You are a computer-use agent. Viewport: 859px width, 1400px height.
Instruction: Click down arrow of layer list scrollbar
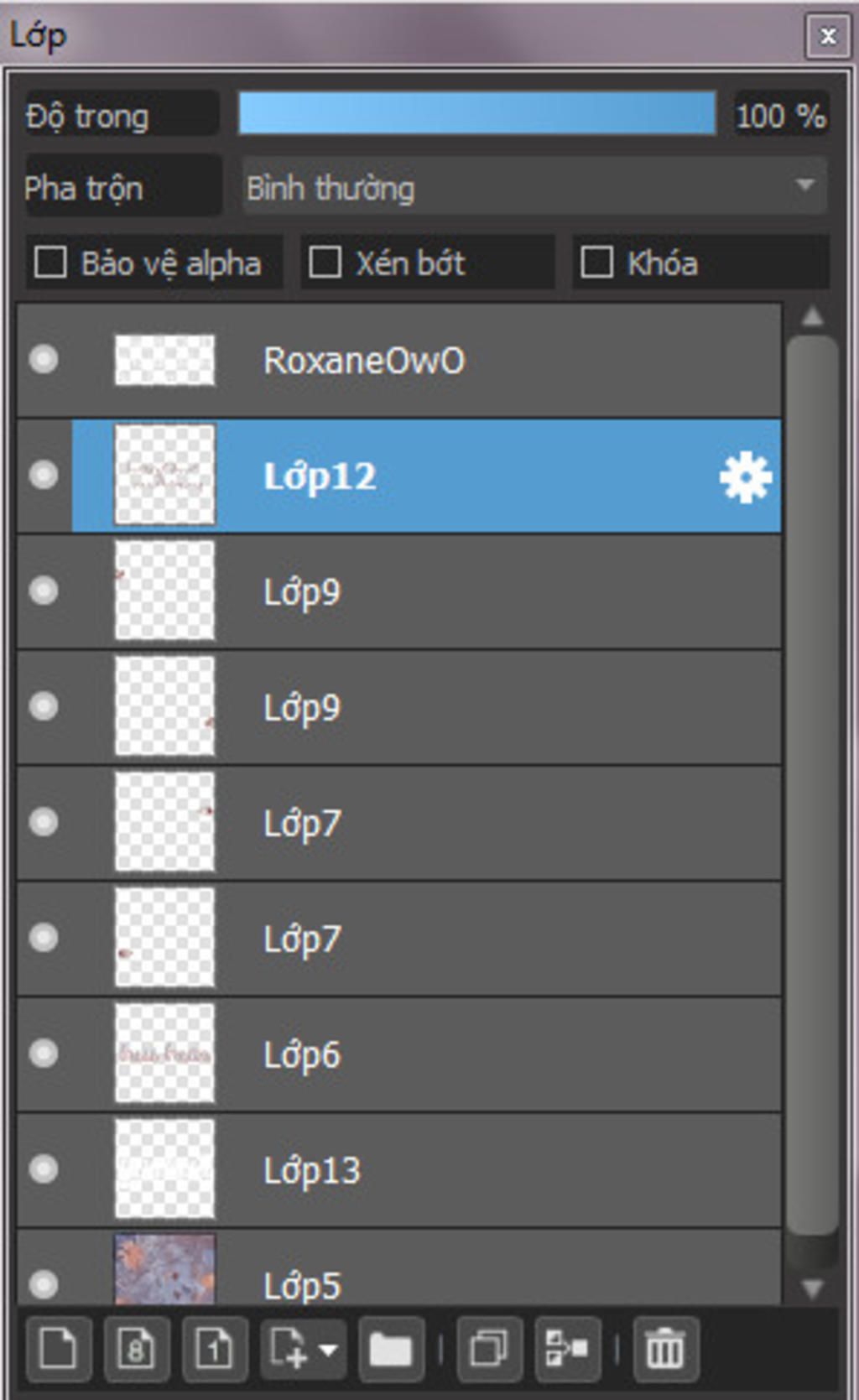click(812, 1288)
